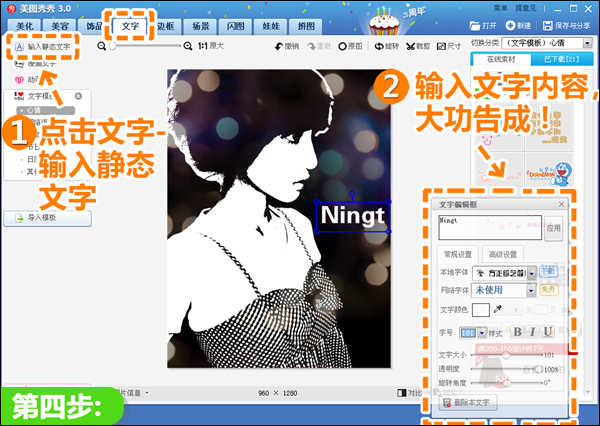Open the 尺寸 resize tool
The image size is (600, 426).
coord(449,46)
